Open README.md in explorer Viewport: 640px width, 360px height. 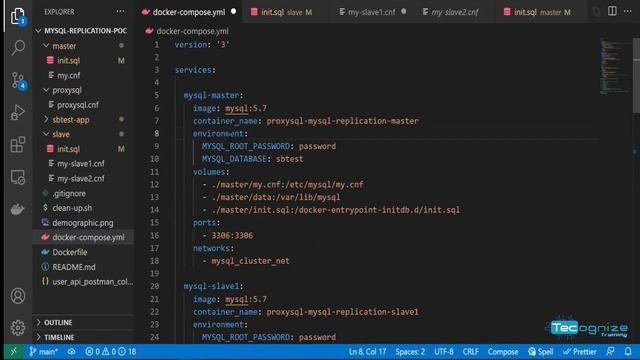tap(84, 267)
